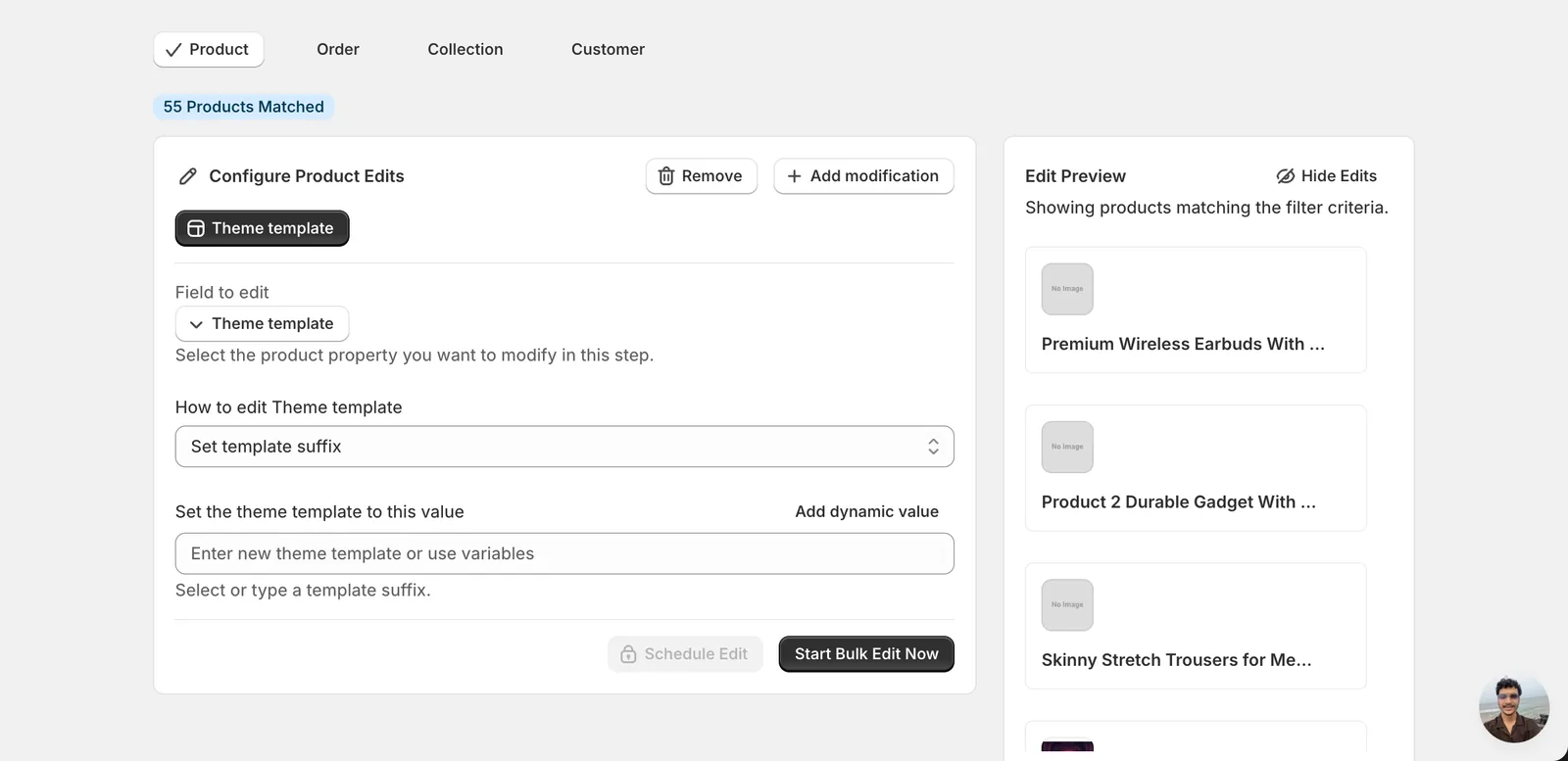
Task: Click Remove button text
Action: pos(711,176)
